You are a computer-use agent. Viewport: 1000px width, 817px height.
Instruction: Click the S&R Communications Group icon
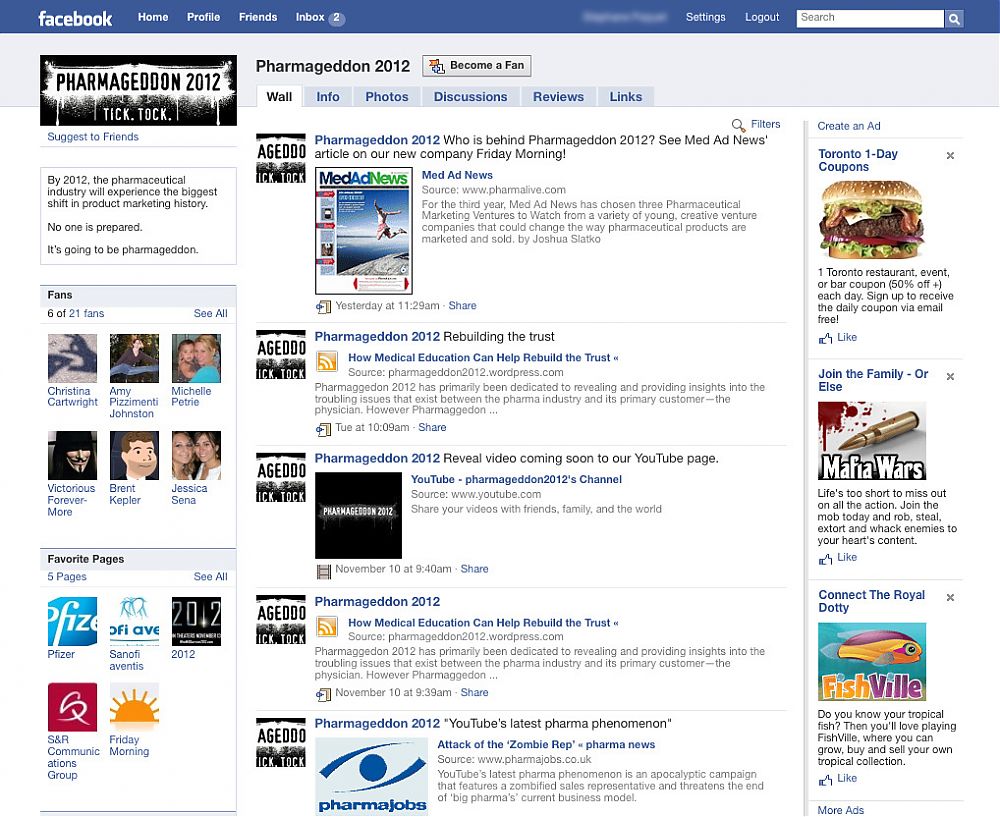pyautogui.click(x=72, y=707)
